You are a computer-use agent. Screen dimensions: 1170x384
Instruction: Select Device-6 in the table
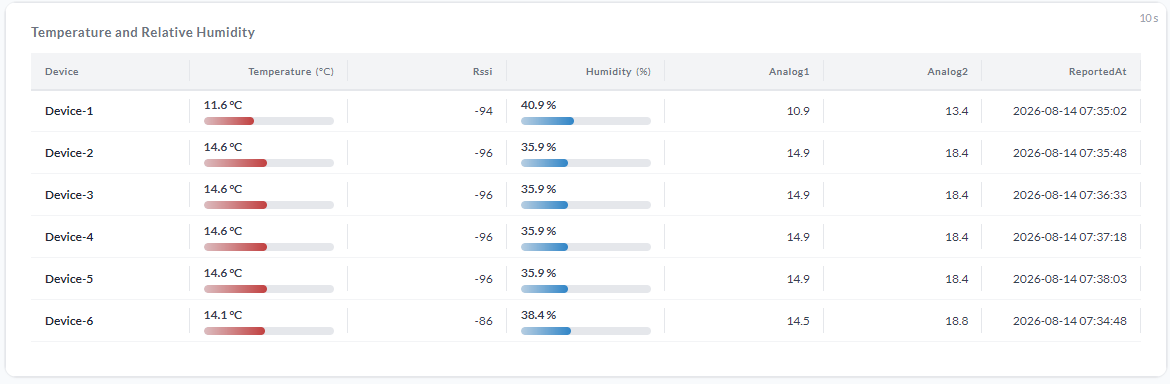click(69, 321)
